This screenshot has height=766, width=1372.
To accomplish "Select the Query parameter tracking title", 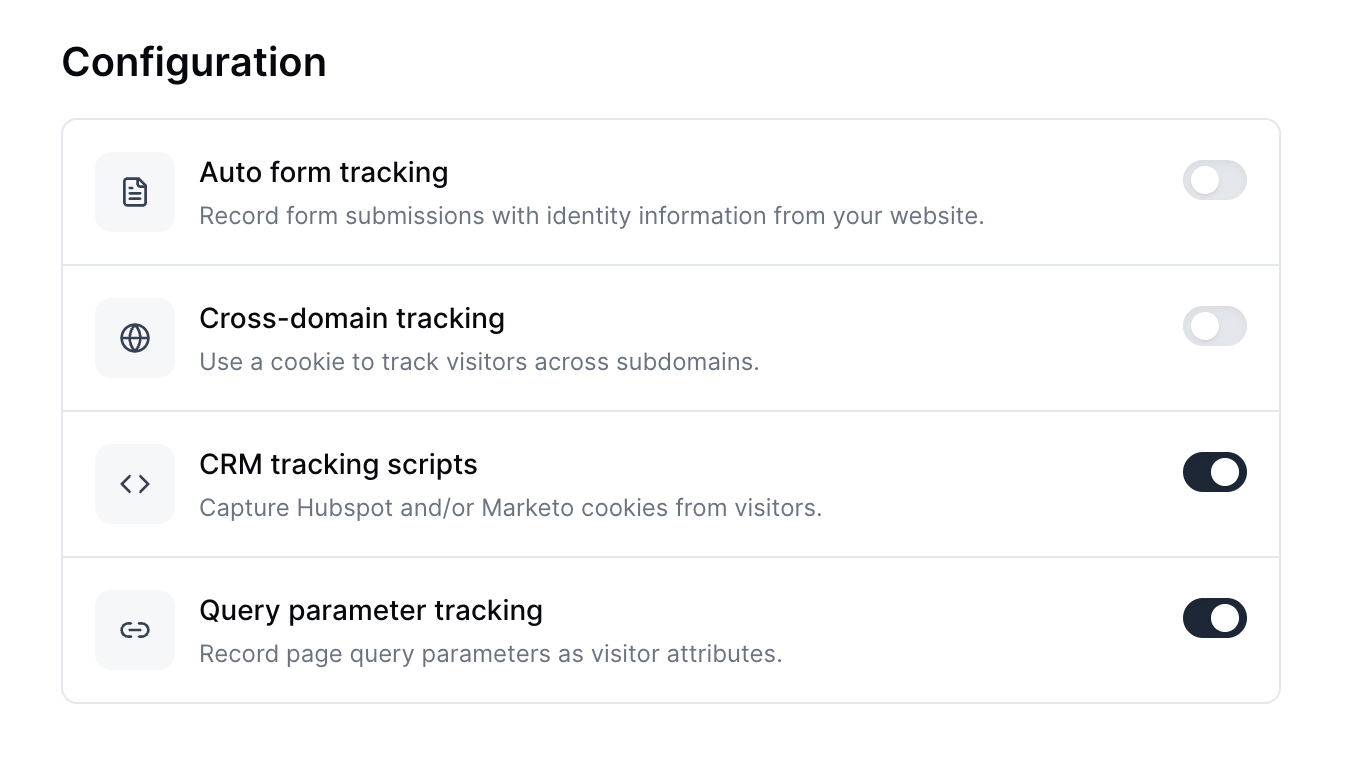I will 370,611.
